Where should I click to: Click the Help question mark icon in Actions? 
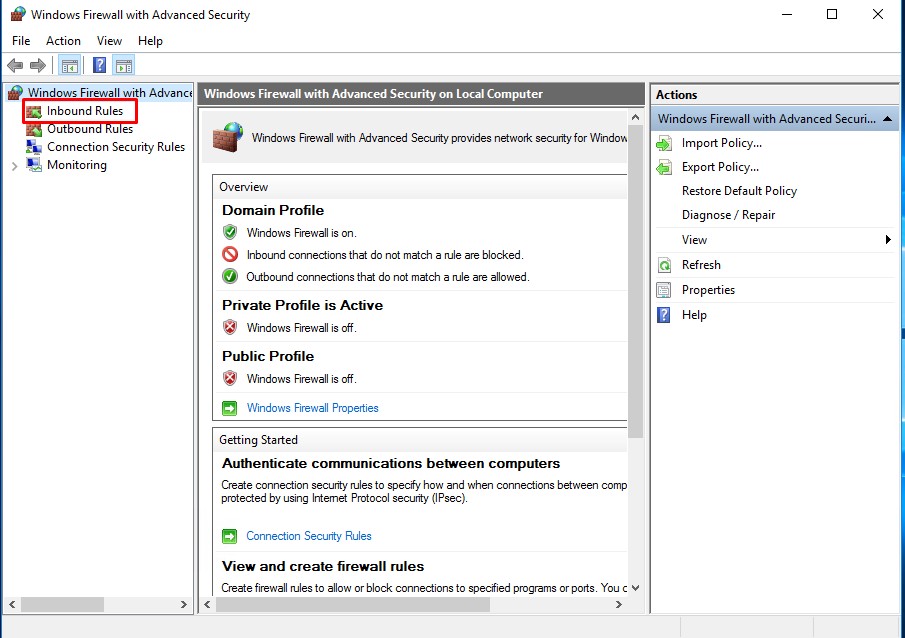pyautogui.click(x=664, y=315)
